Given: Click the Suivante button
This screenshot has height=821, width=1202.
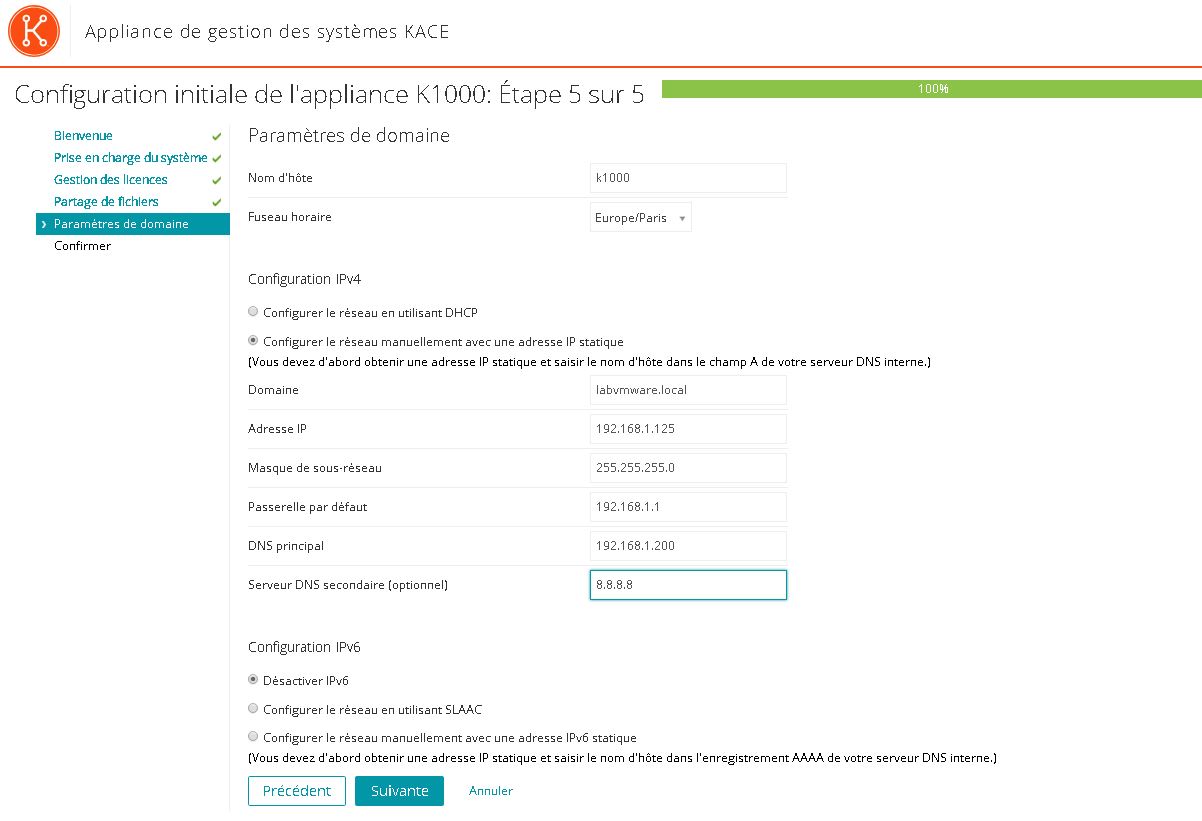Looking at the screenshot, I should click(x=399, y=791).
